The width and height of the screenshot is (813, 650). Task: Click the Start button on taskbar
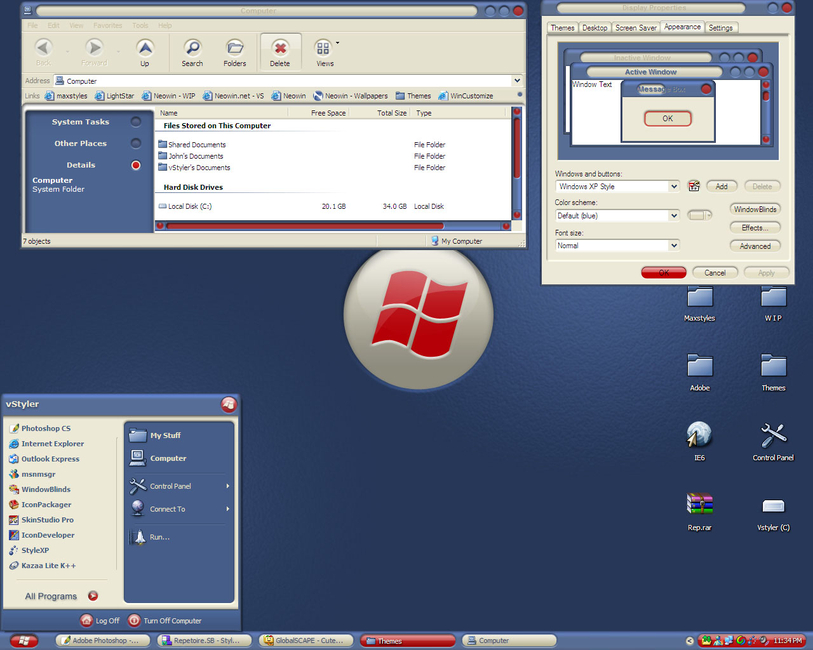24,641
